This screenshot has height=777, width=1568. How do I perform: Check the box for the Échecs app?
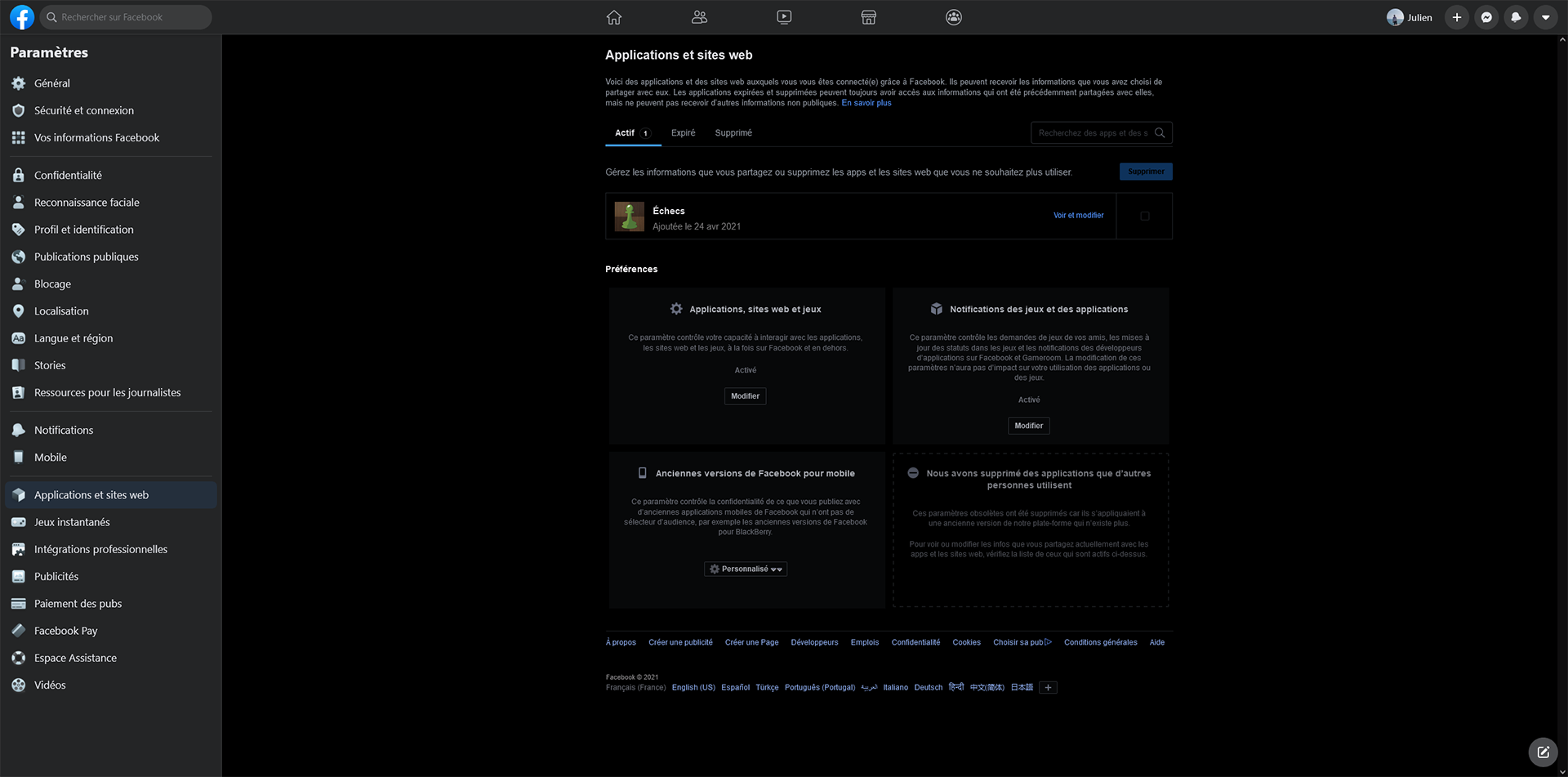[1145, 217]
